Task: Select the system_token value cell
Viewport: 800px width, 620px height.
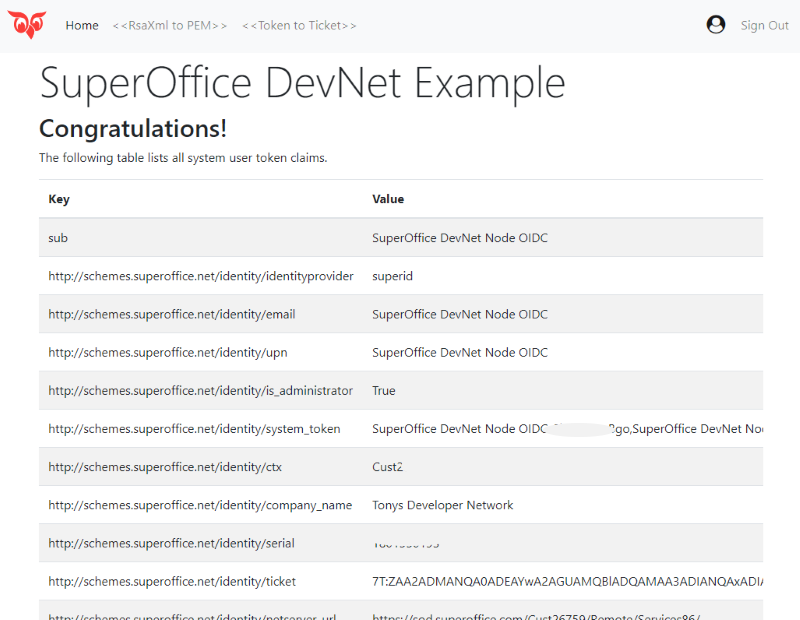Action: click(568, 429)
